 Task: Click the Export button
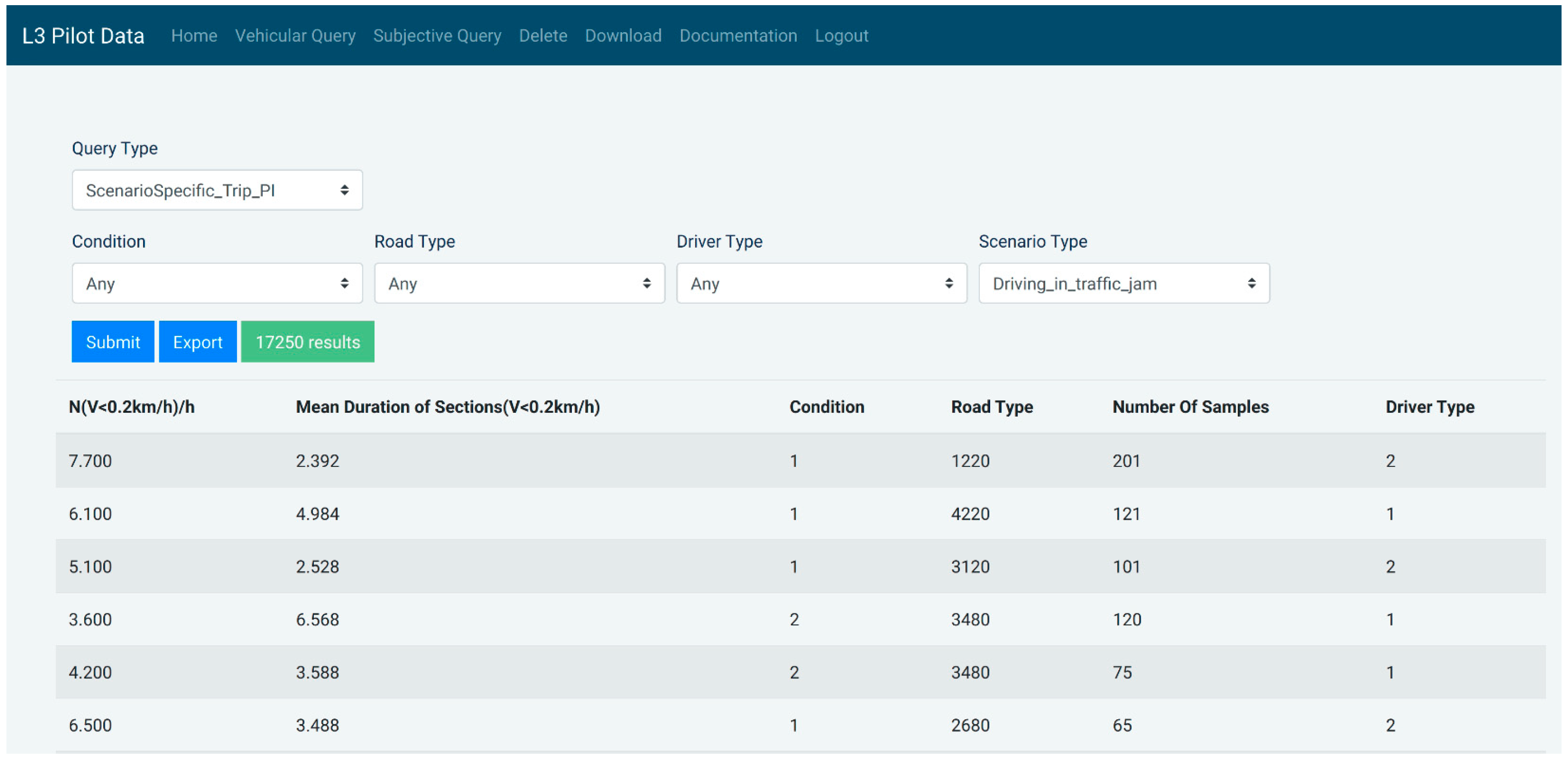(197, 342)
